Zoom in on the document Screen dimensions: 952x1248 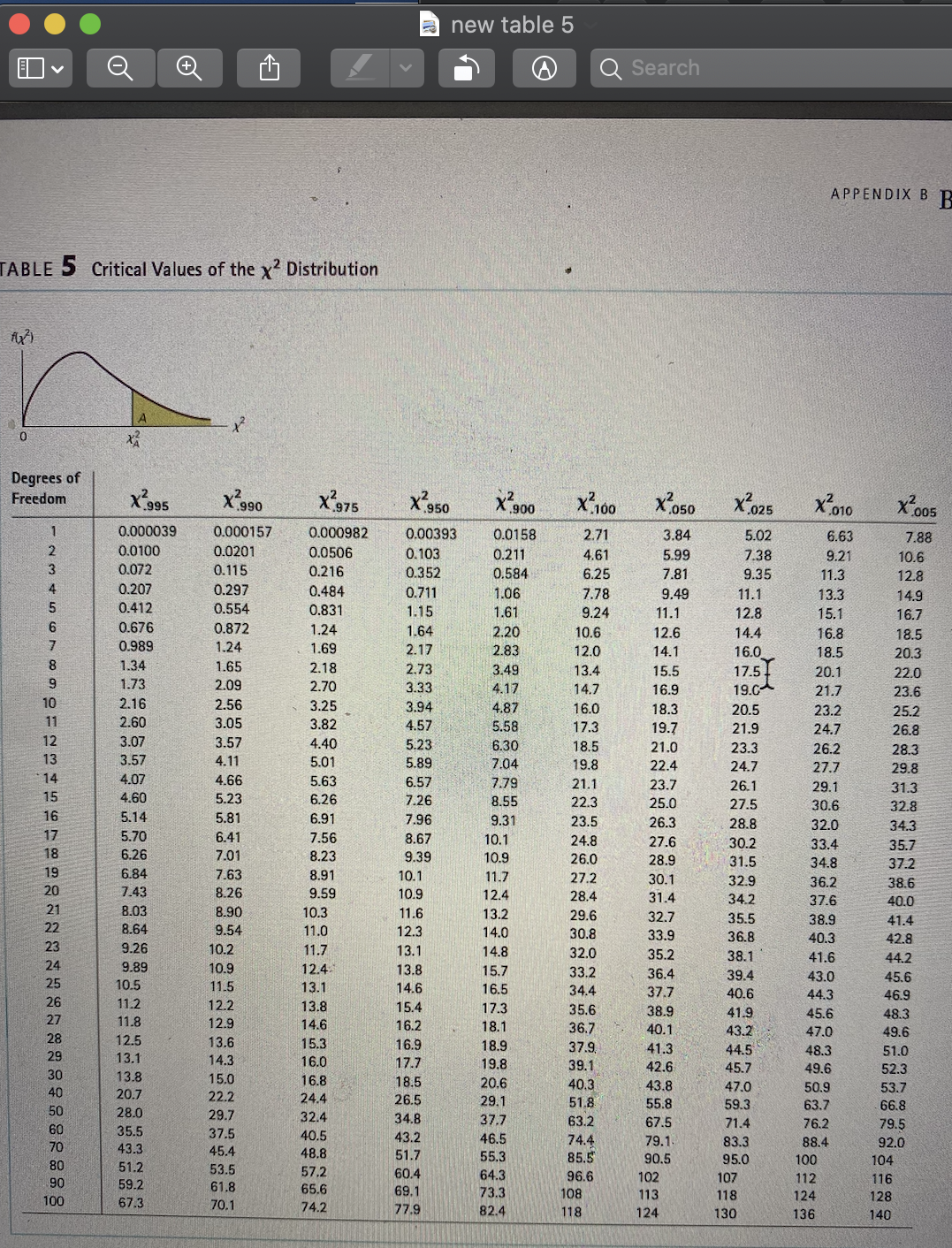(190, 67)
